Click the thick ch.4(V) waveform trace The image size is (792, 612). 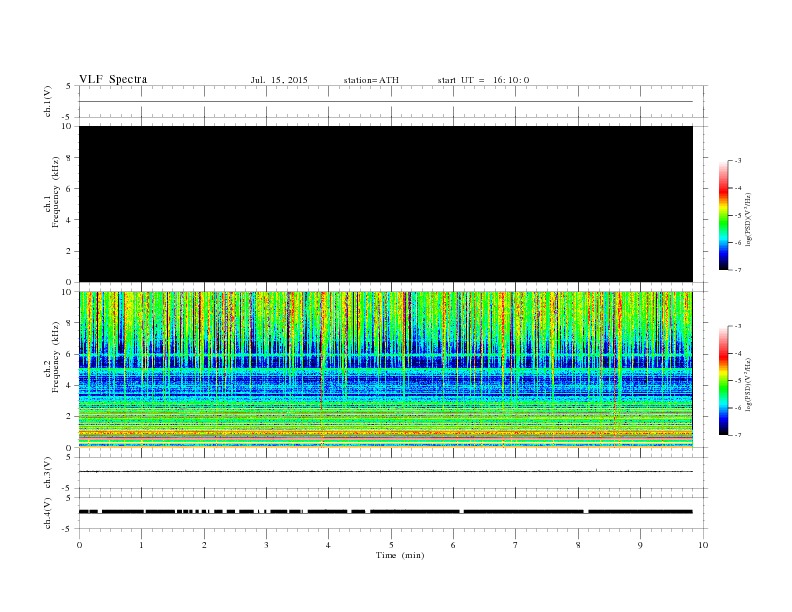coord(386,512)
